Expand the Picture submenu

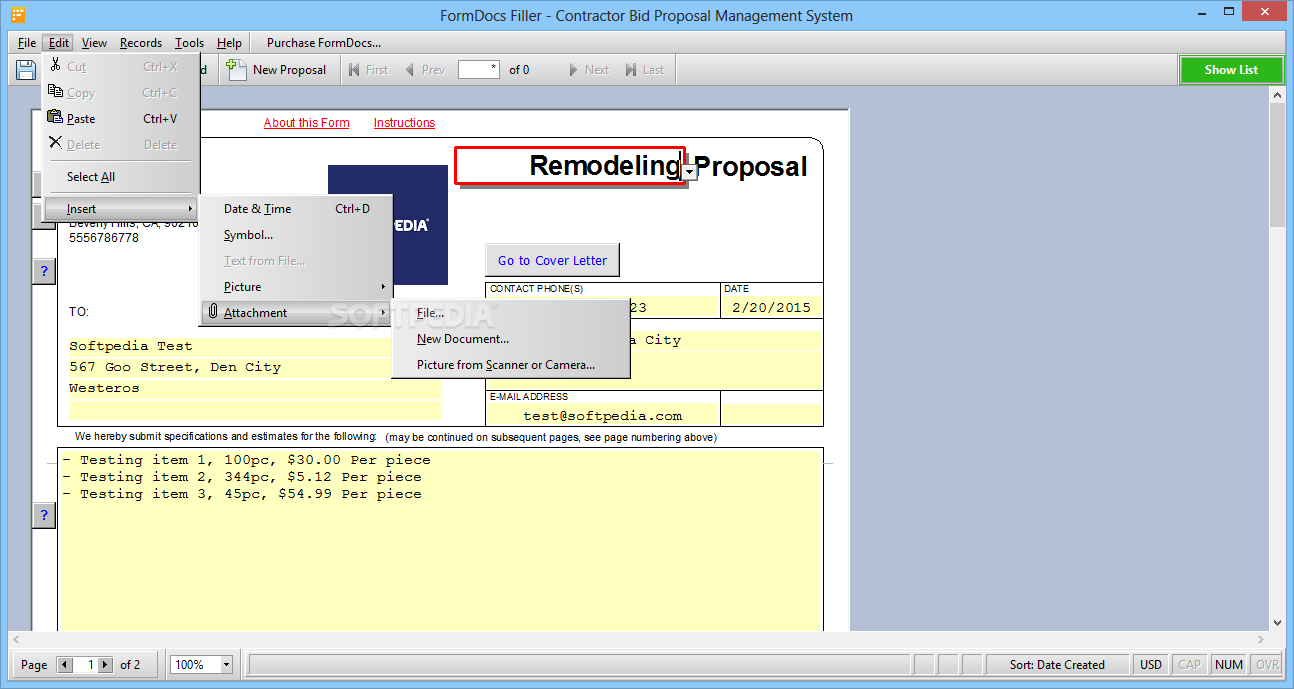point(295,287)
